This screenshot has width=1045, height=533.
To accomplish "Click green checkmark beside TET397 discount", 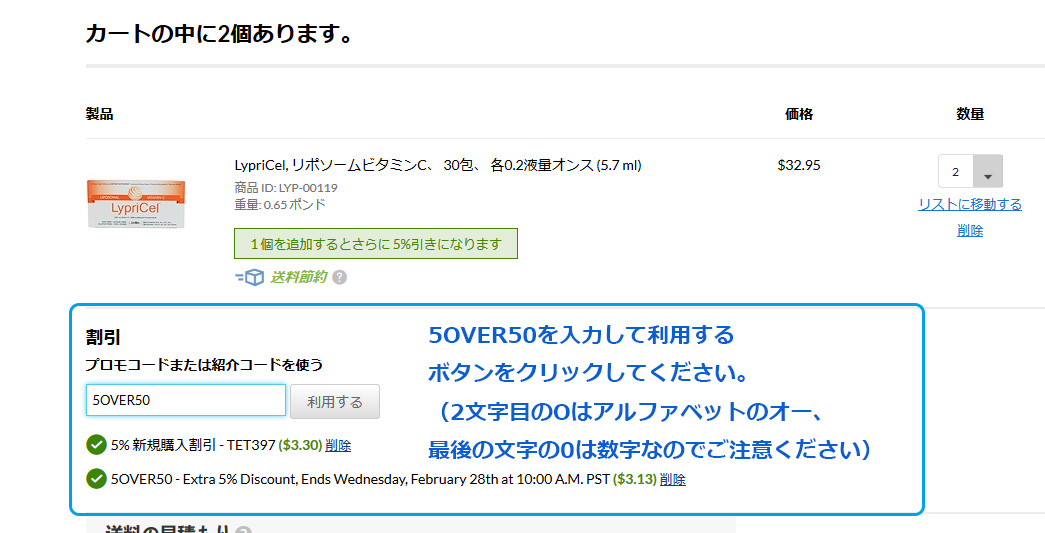I will 96,445.
